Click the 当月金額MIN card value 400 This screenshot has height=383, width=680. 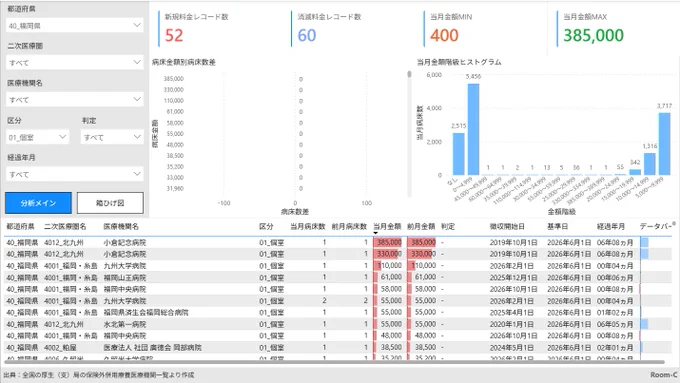pyautogui.click(x=444, y=36)
